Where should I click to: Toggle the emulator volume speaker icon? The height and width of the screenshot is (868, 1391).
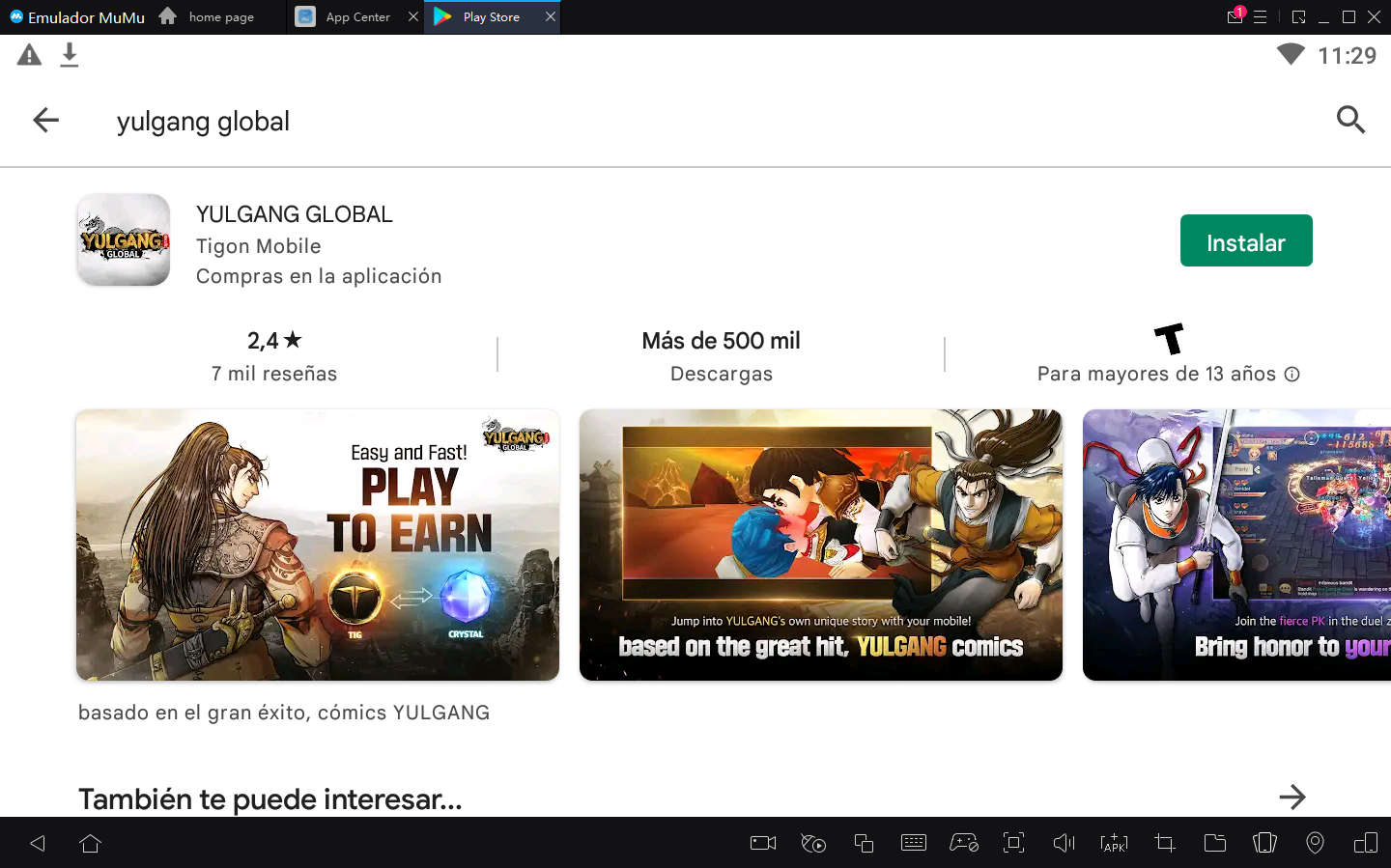pos(1064,843)
